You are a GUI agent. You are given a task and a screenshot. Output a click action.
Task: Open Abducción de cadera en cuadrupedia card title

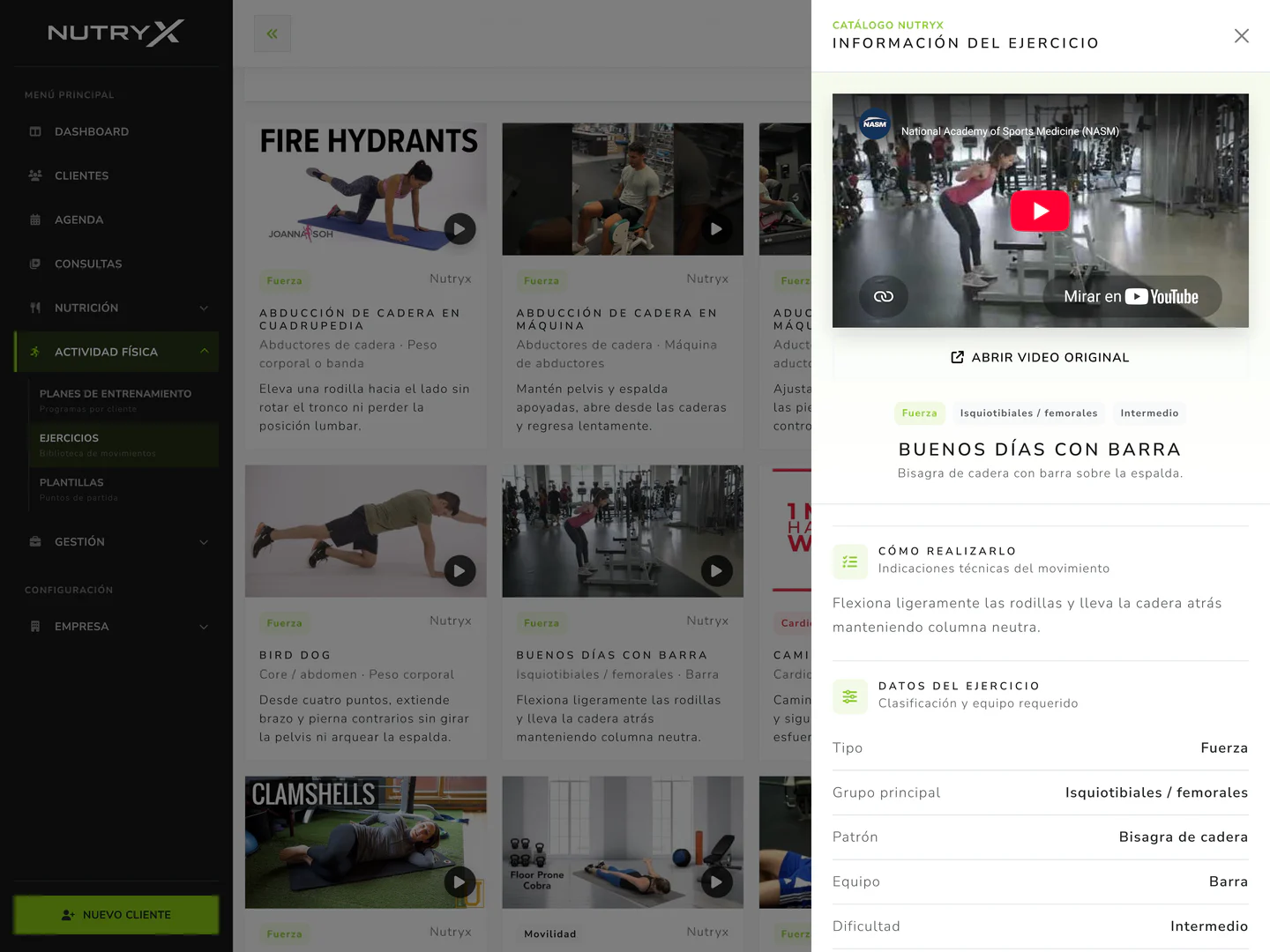360,319
